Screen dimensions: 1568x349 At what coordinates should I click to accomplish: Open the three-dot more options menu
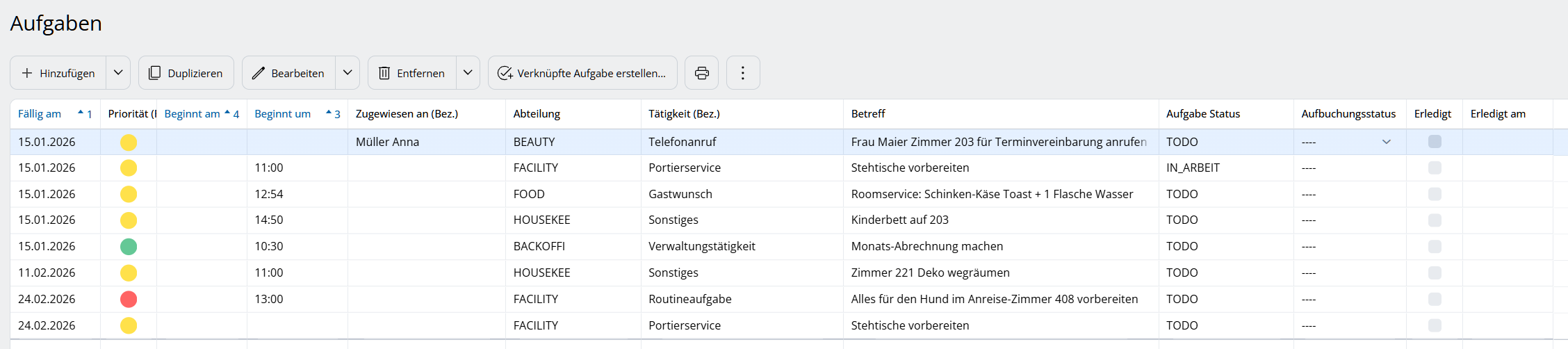point(742,73)
